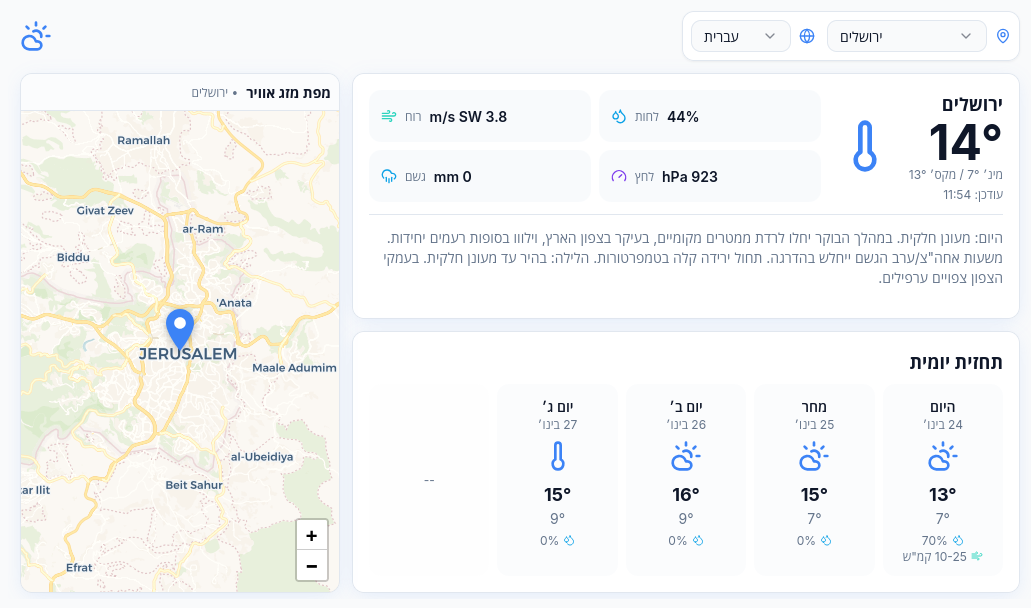The image size is (1031, 608).
Task: Open the ירושלים city dropdown
Action: [906, 36]
